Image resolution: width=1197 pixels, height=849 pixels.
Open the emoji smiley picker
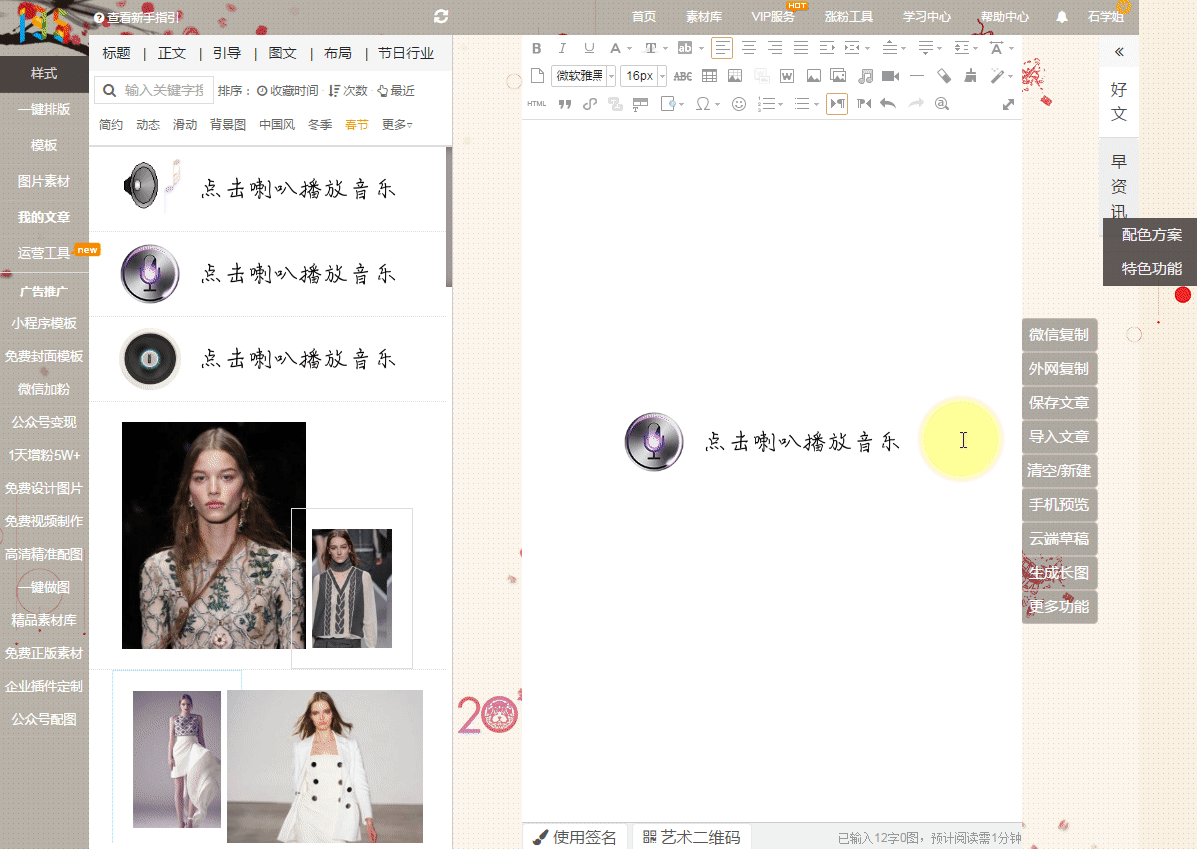click(x=739, y=104)
